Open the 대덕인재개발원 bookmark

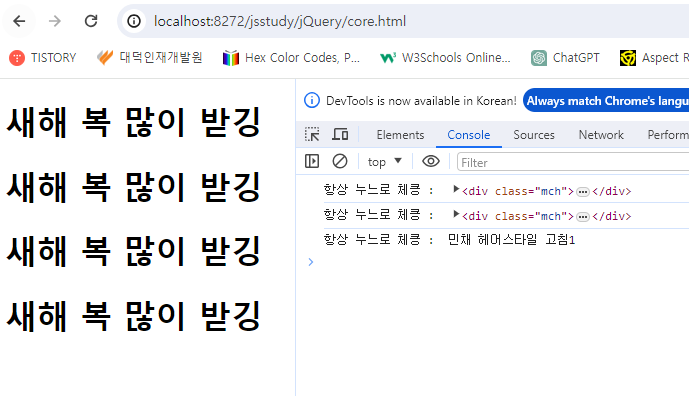(149, 58)
